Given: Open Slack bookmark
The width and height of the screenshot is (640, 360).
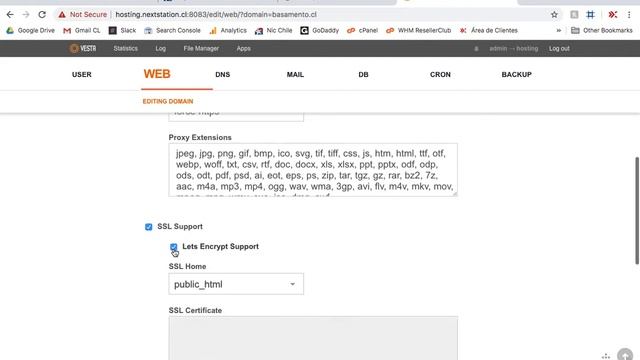Looking at the screenshot, I should coord(122,30).
